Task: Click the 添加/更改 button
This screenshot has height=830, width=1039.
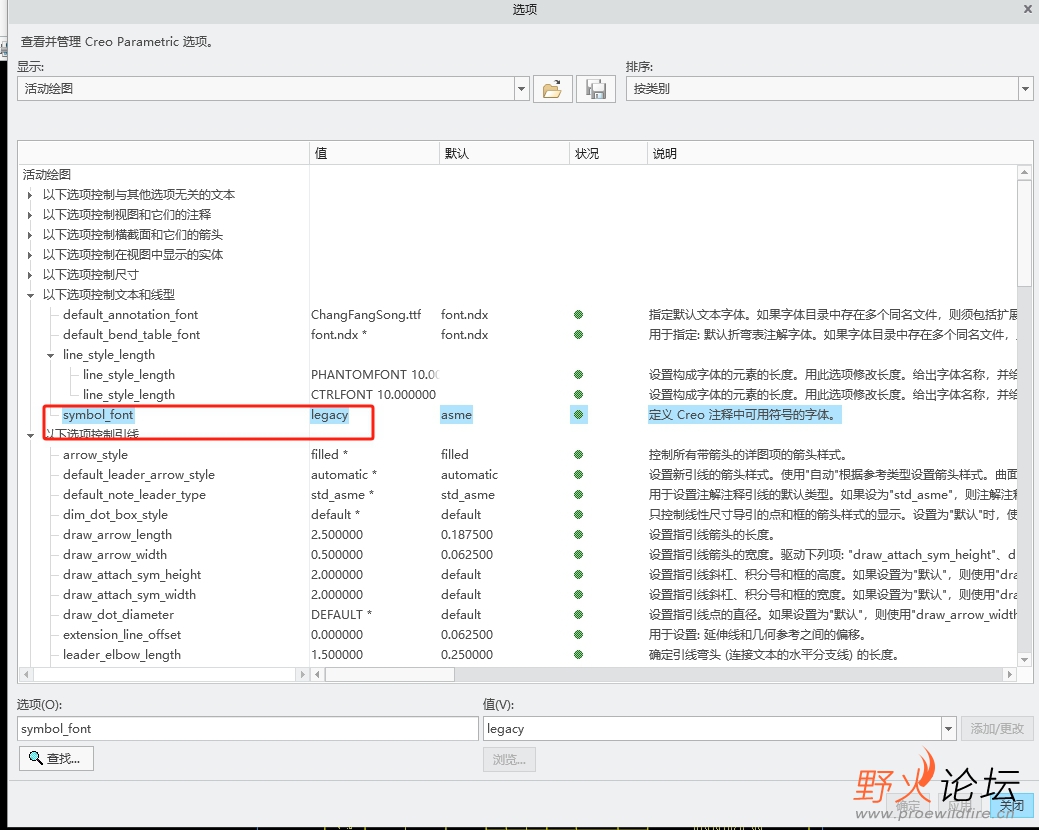Action: [x=997, y=729]
